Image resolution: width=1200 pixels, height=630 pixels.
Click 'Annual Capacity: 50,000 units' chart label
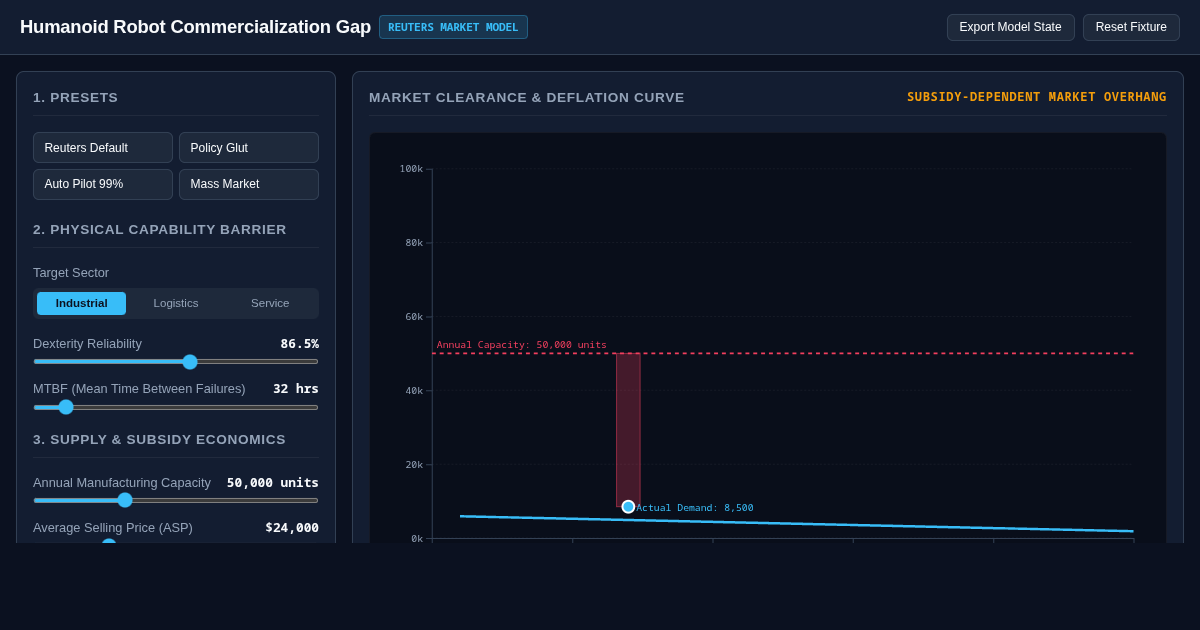tap(521, 345)
